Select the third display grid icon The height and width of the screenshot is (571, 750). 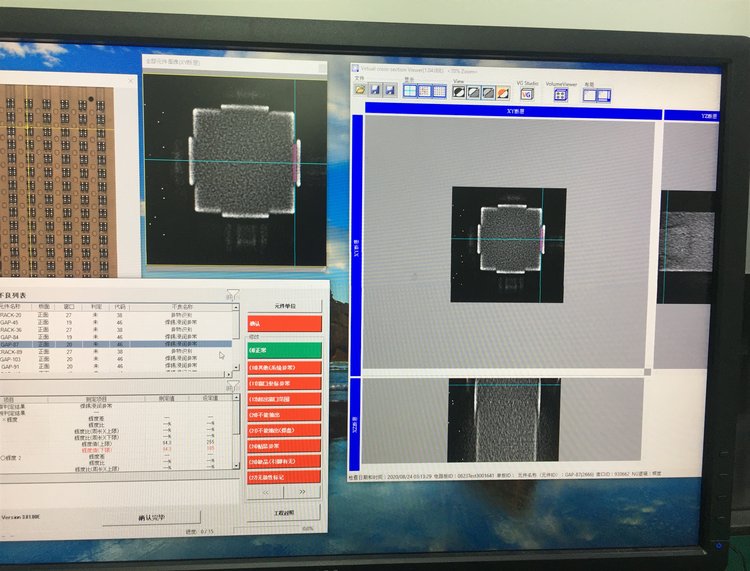click(440, 91)
